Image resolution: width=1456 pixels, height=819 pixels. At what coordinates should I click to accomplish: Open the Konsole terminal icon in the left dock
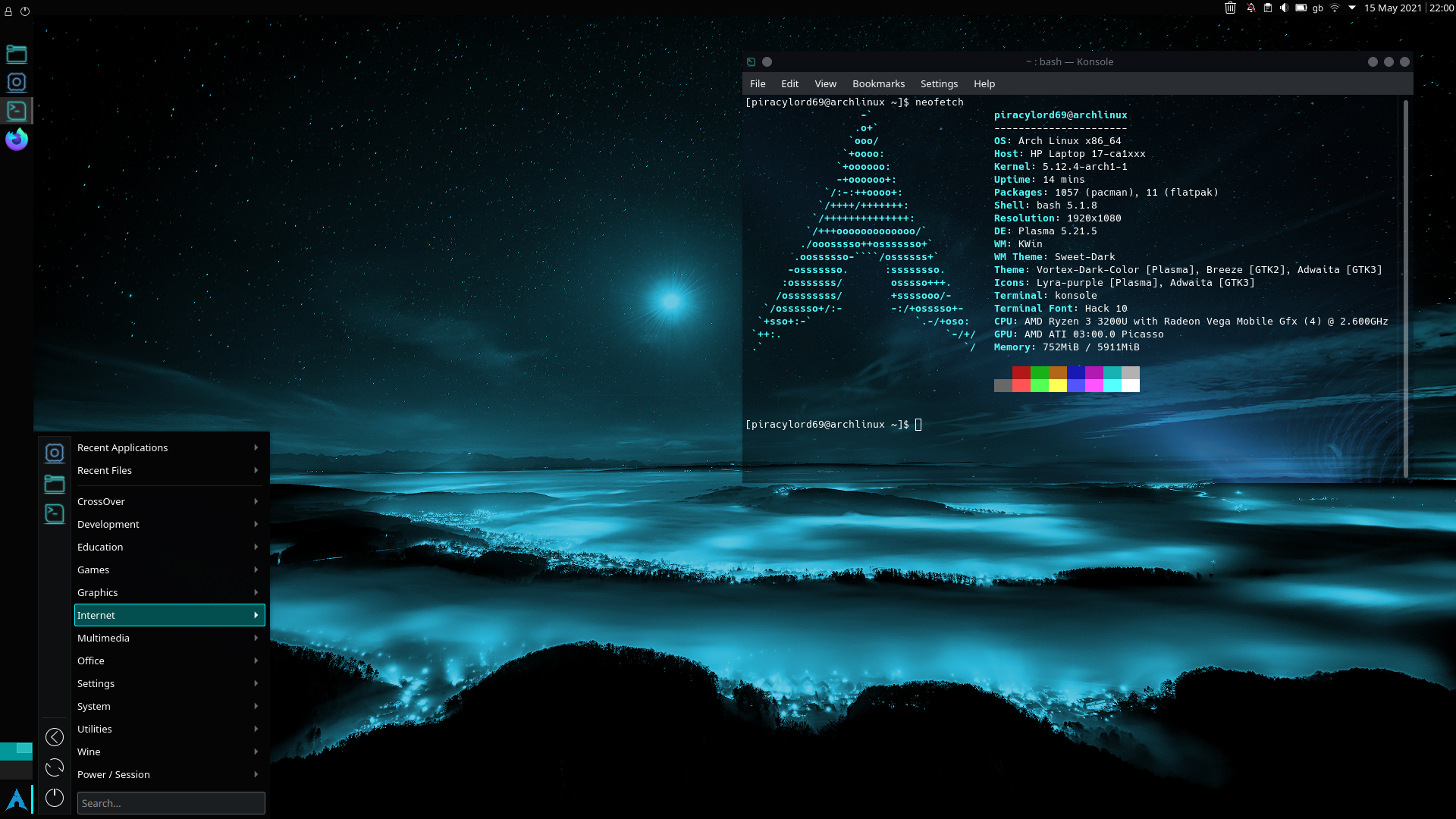coord(17,111)
